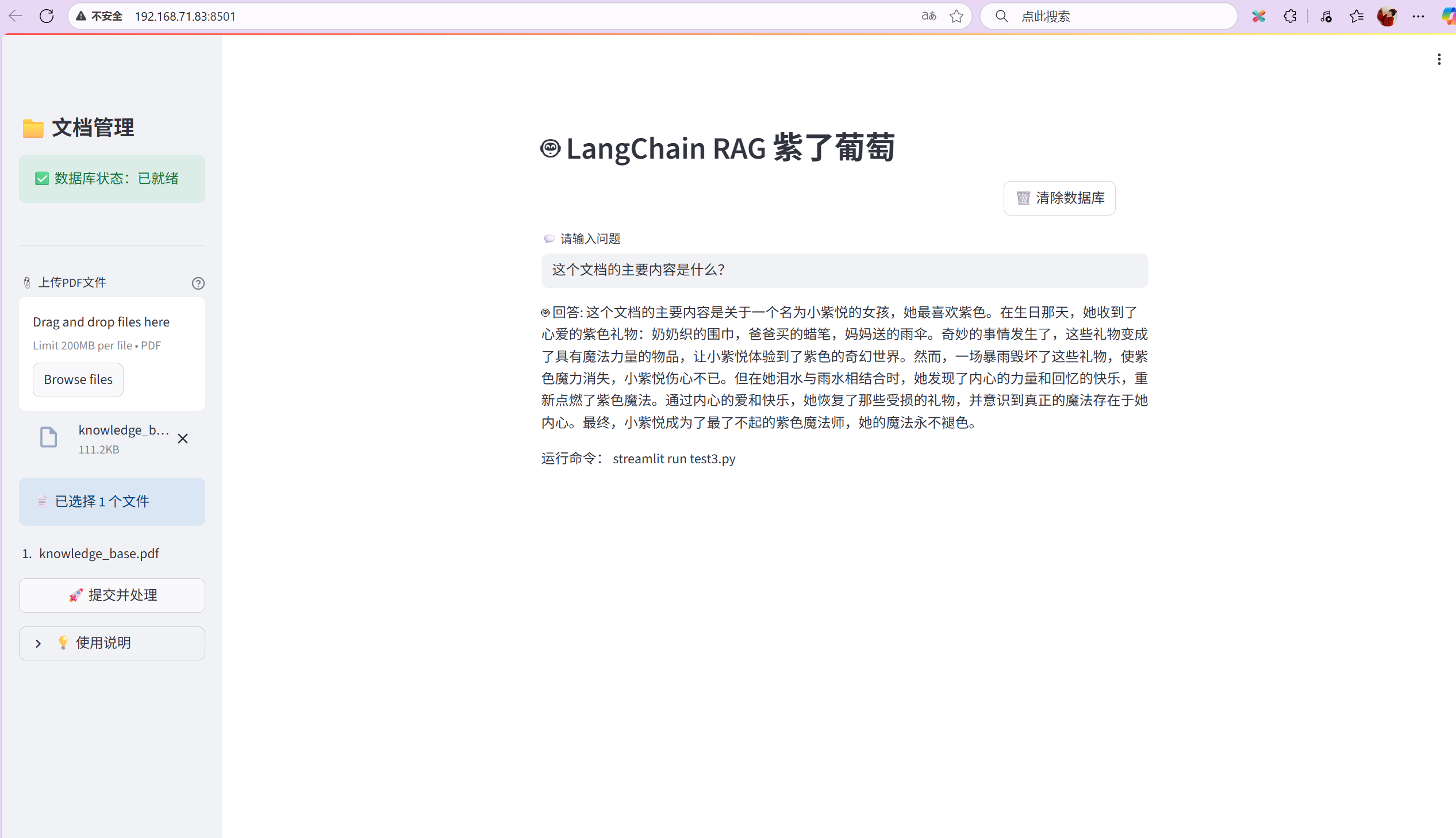
Task: Click the 已选择 1 个文件 page icon
Action: pyautogui.click(x=42, y=501)
